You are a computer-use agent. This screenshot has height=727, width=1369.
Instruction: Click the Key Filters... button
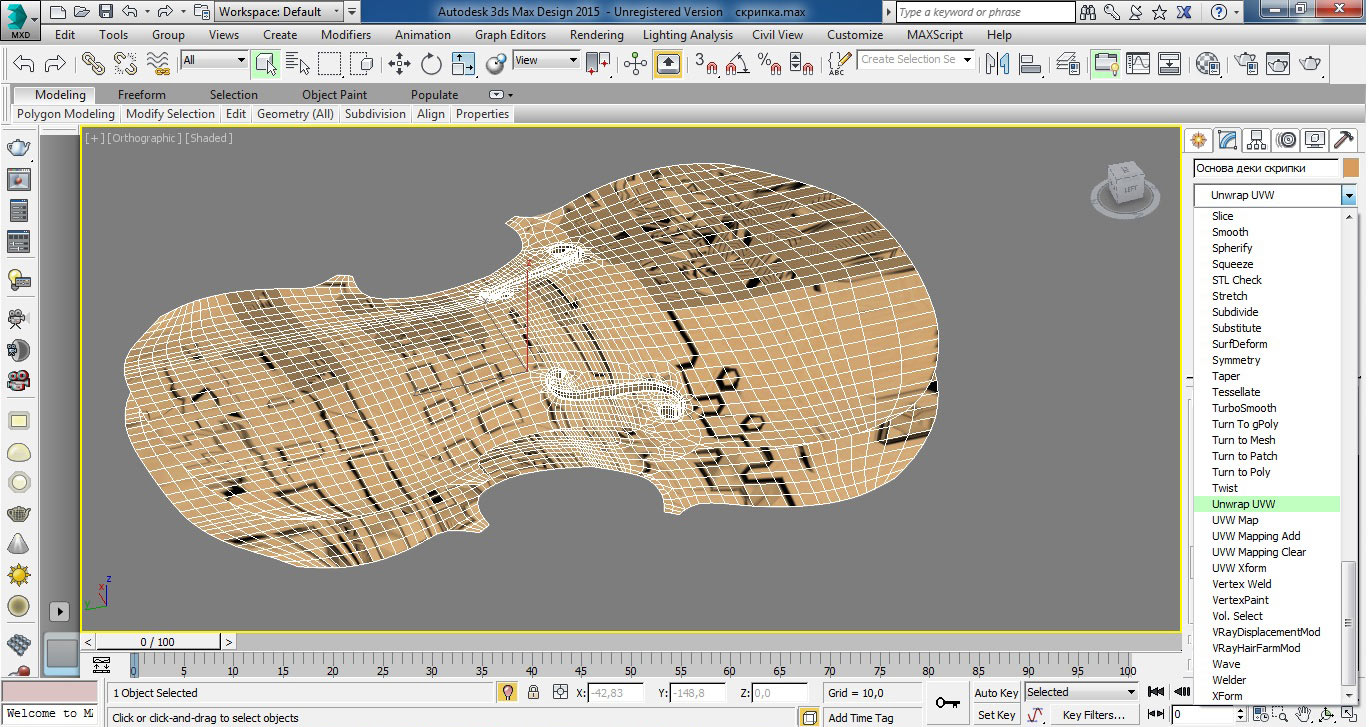pos(1094,715)
